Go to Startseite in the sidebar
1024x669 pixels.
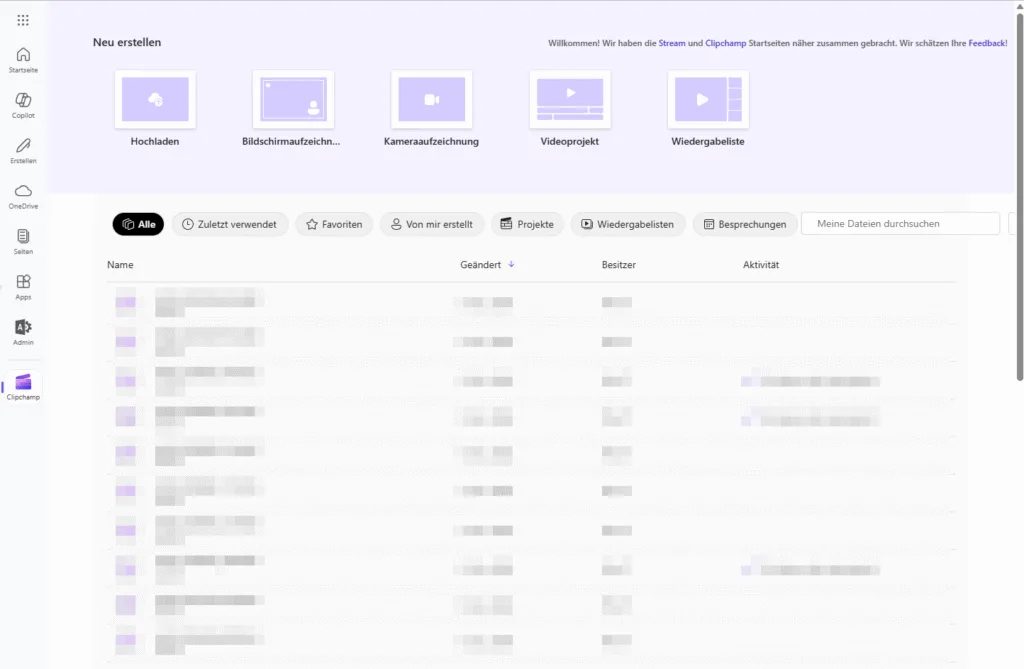(x=23, y=59)
